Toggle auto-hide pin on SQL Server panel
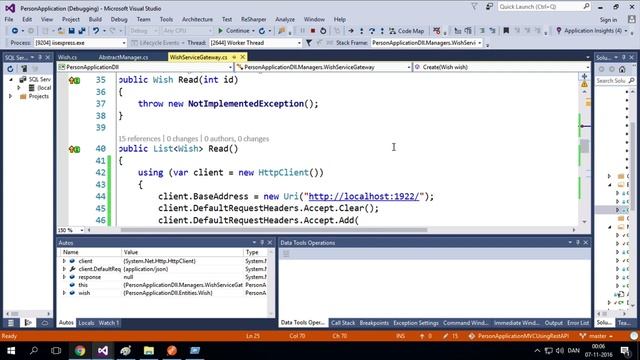 coord(40,58)
